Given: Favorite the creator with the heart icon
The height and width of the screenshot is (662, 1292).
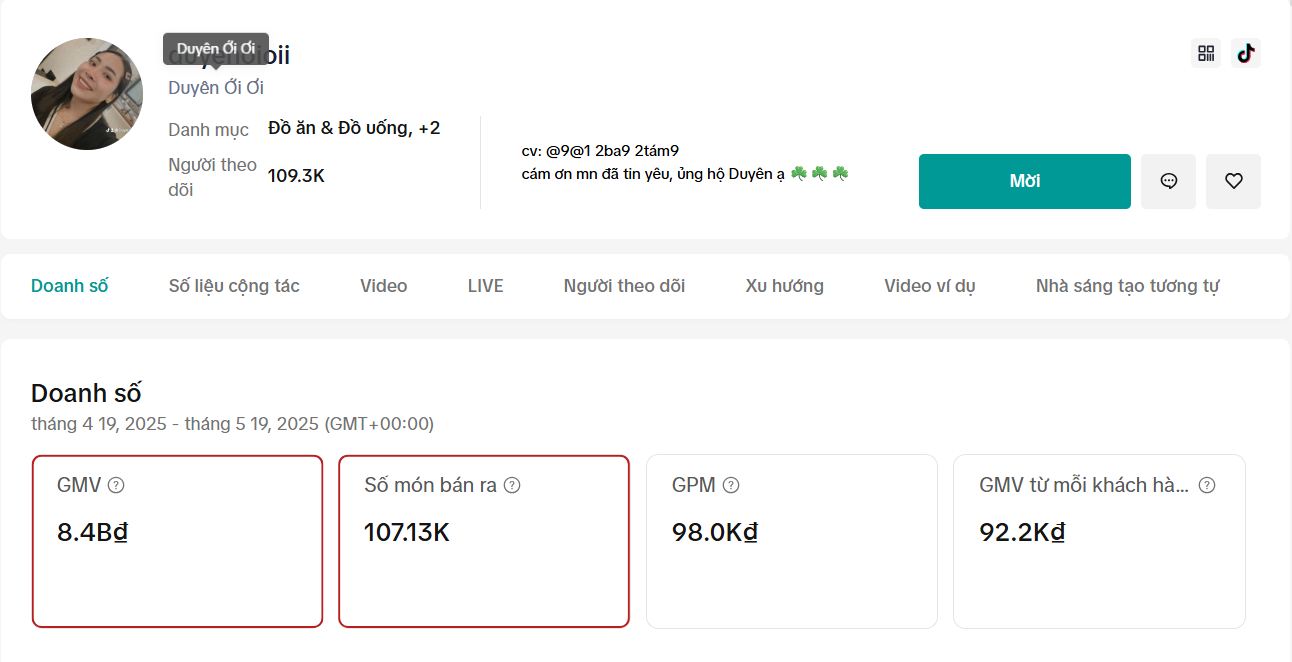Looking at the screenshot, I should point(1233,181).
